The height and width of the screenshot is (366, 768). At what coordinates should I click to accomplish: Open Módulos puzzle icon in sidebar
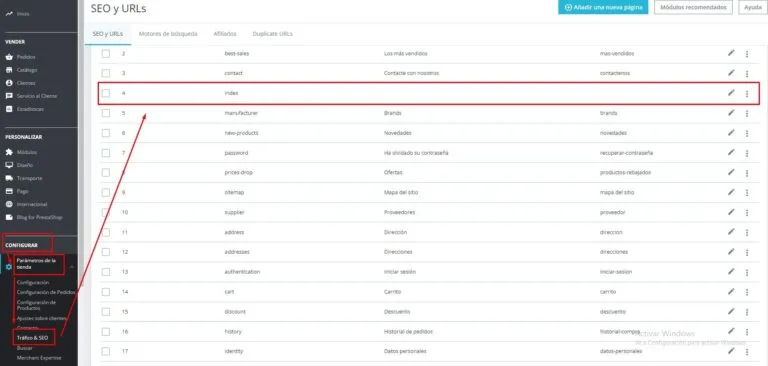pyautogui.click(x=9, y=152)
